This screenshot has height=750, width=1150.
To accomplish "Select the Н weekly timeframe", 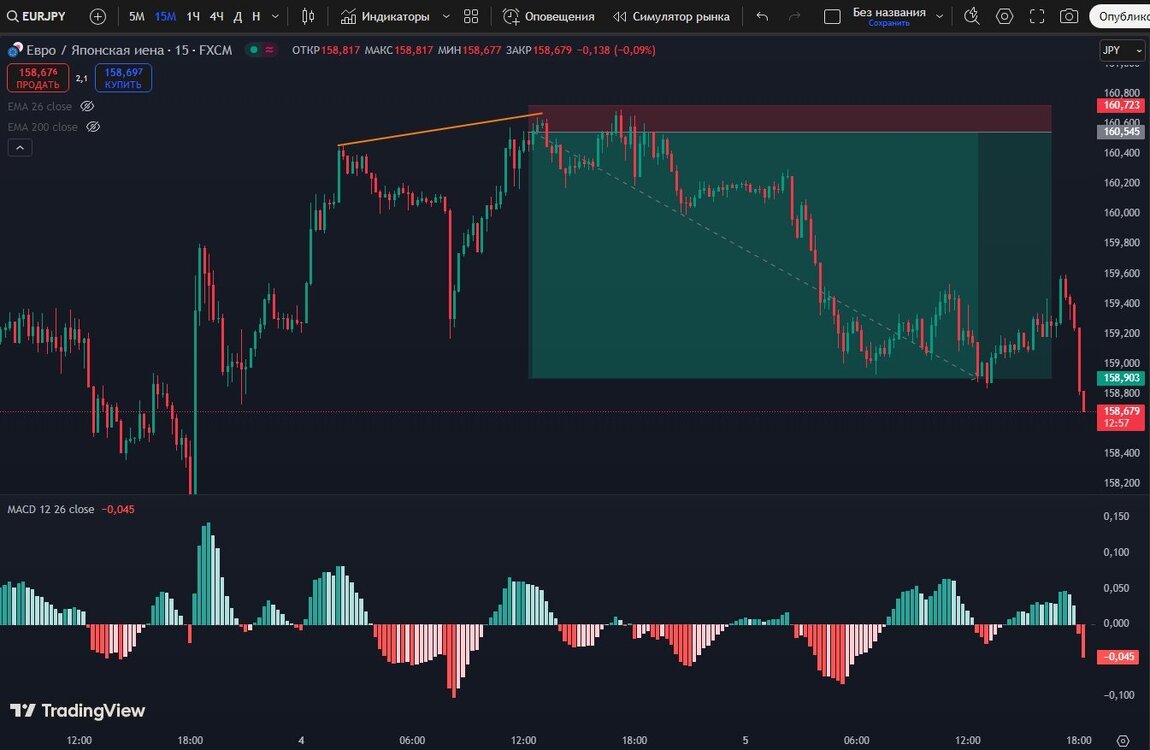I will (256, 16).
